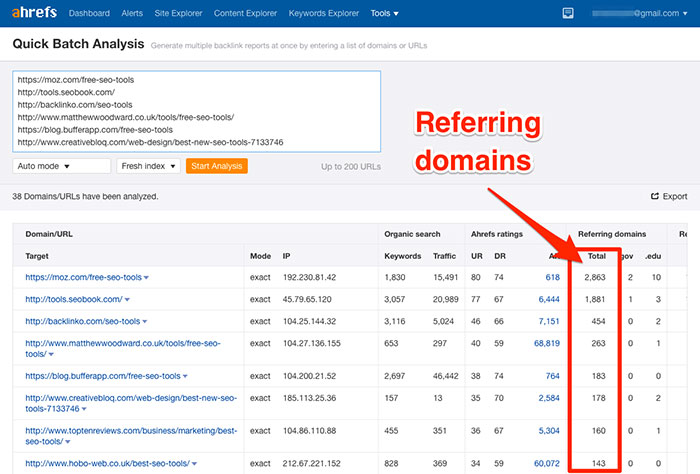Open the notifications icon in header
Image resolution: width=700 pixels, height=474 pixels.
coord(568,13)
